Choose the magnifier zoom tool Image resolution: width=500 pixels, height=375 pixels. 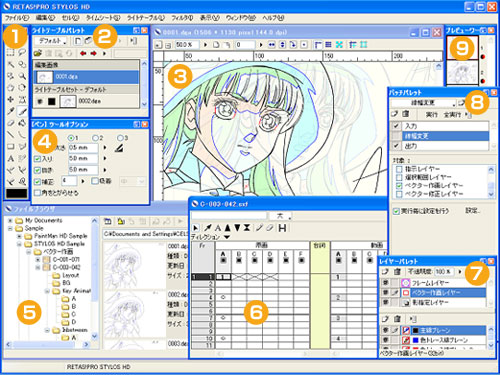pos(22,76)
